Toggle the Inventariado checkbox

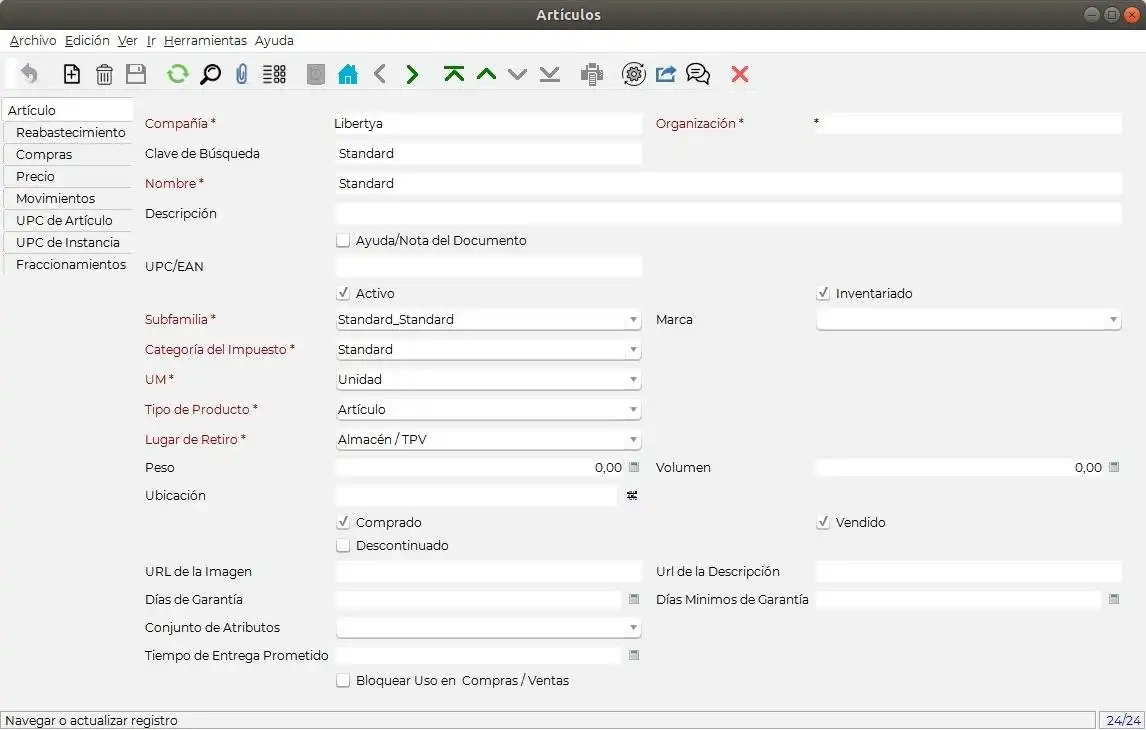[x=823, y=293]
